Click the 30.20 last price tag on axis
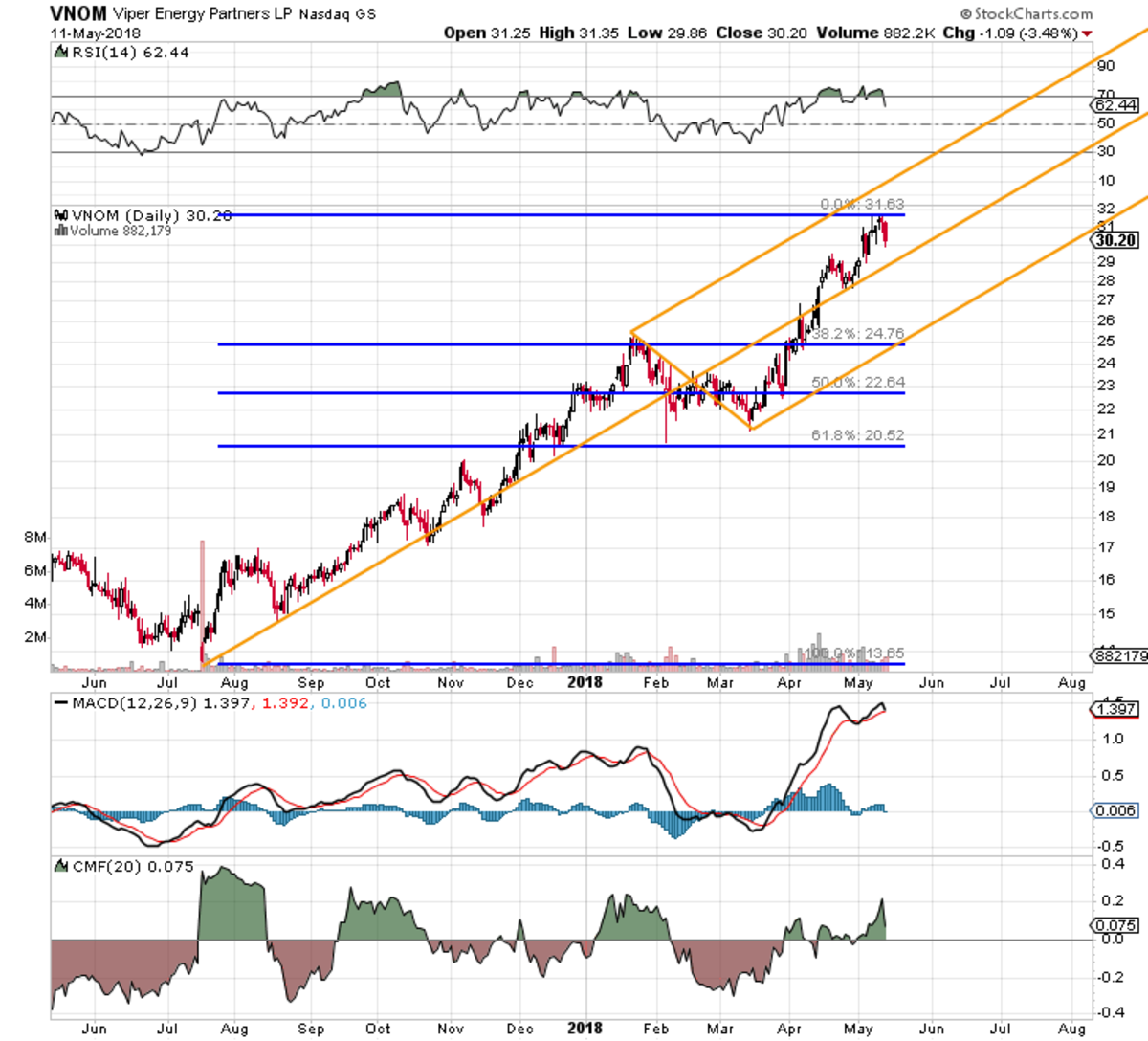 tap(1116, 241)
